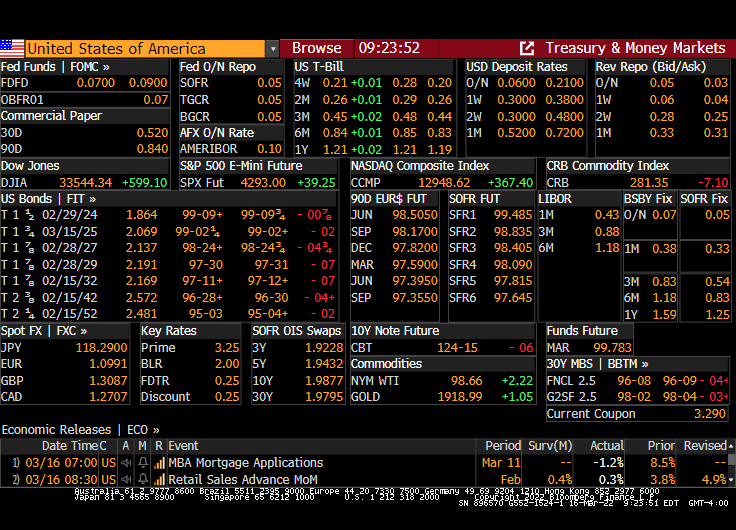This screenshot has width=736, height=530.
Task: Select the T 1 ¾ 03/15/25 bond row
Action: point(169,232)
